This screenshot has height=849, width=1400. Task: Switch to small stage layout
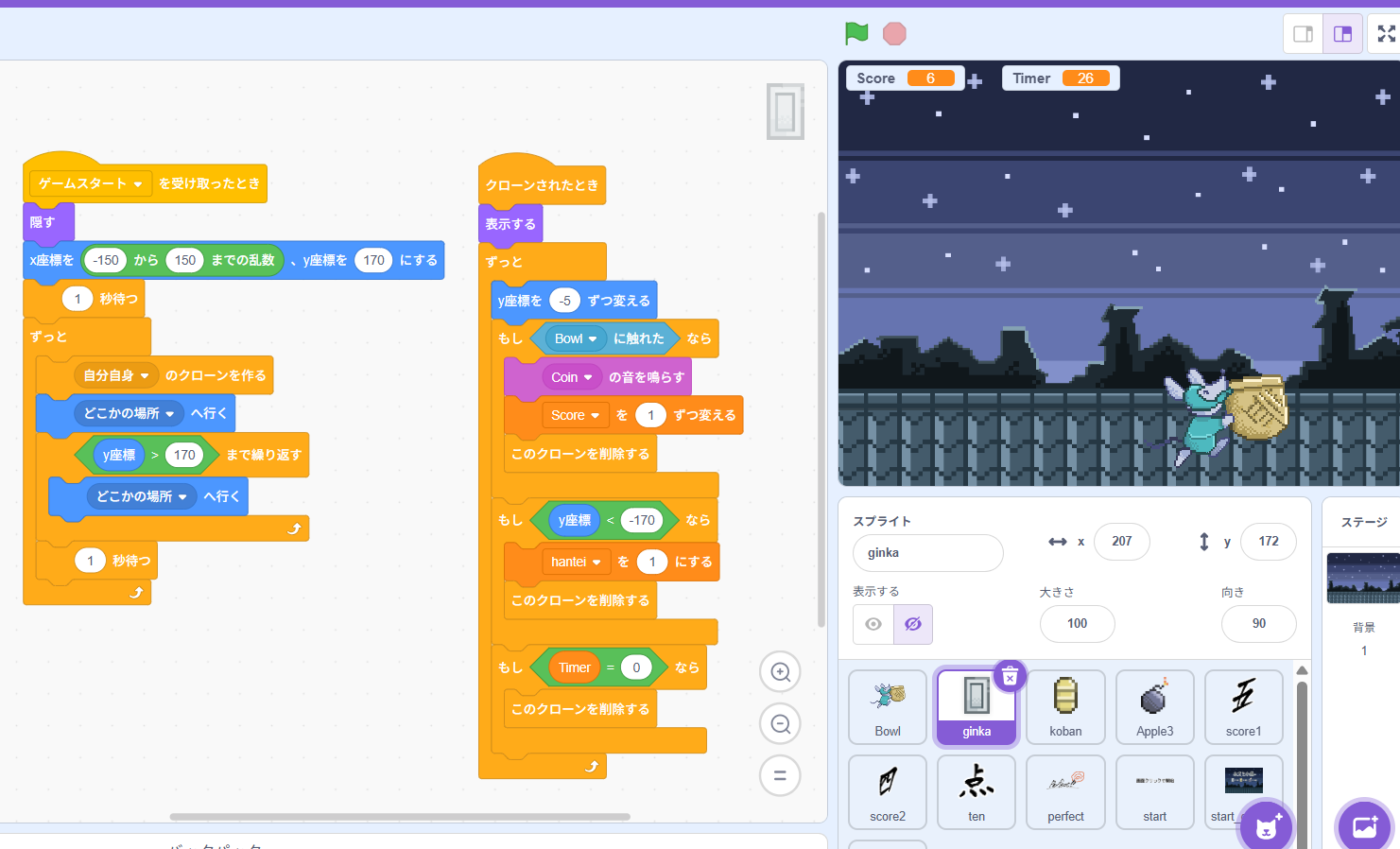pyautogui.click(x=1303, y=34)
